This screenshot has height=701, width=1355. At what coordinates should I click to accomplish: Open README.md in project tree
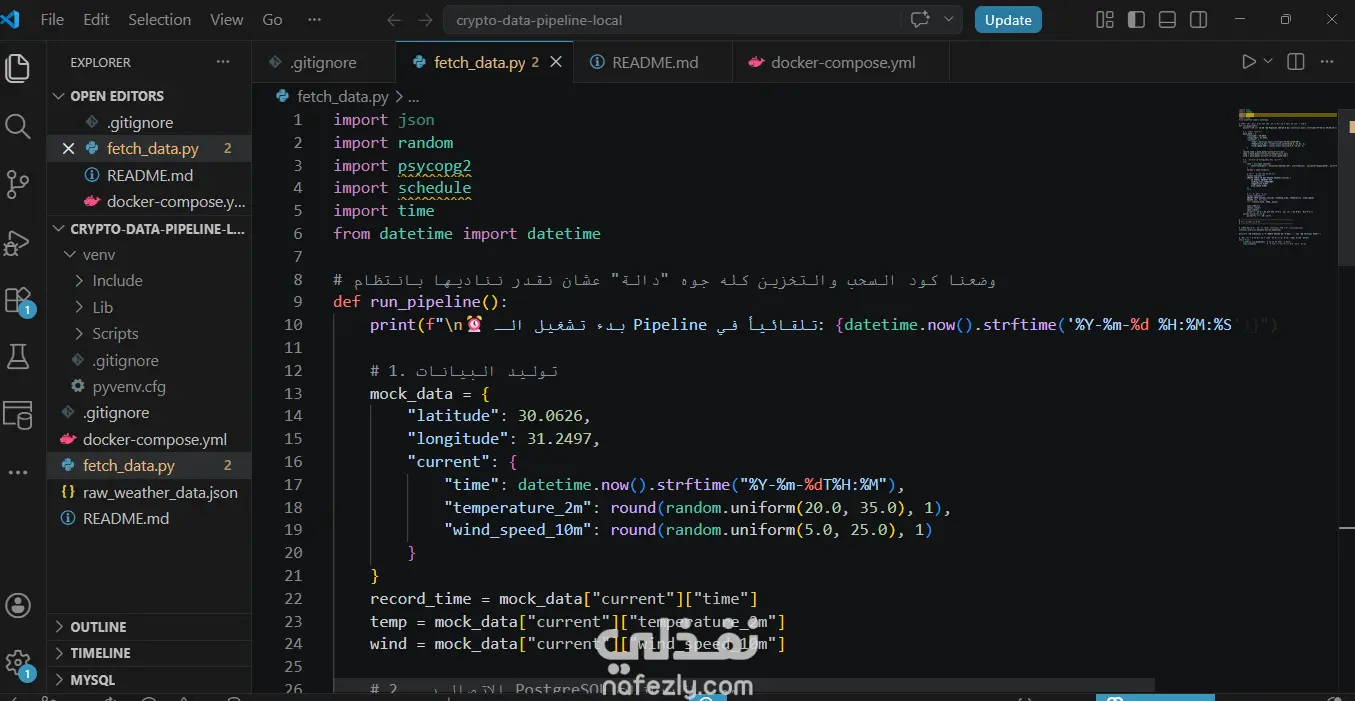click(x=149, y=519)
